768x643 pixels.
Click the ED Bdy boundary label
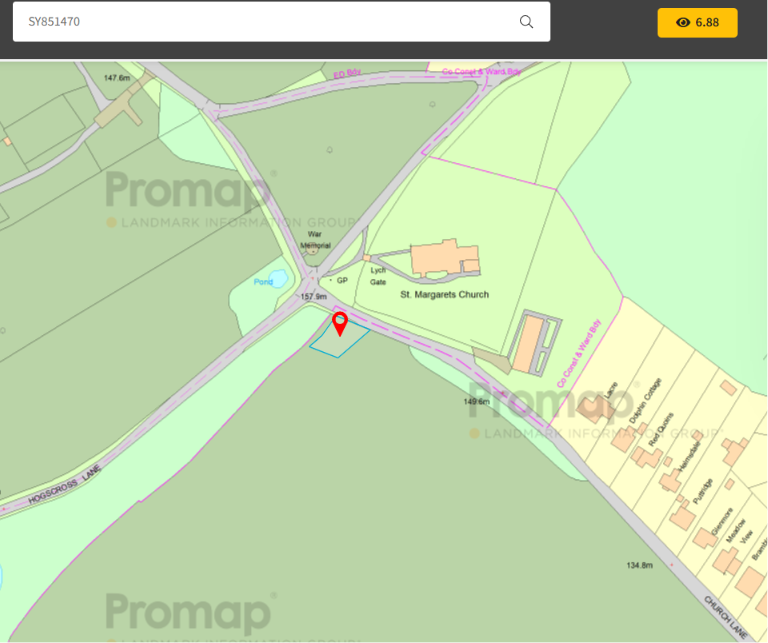[x=347, y=73]
